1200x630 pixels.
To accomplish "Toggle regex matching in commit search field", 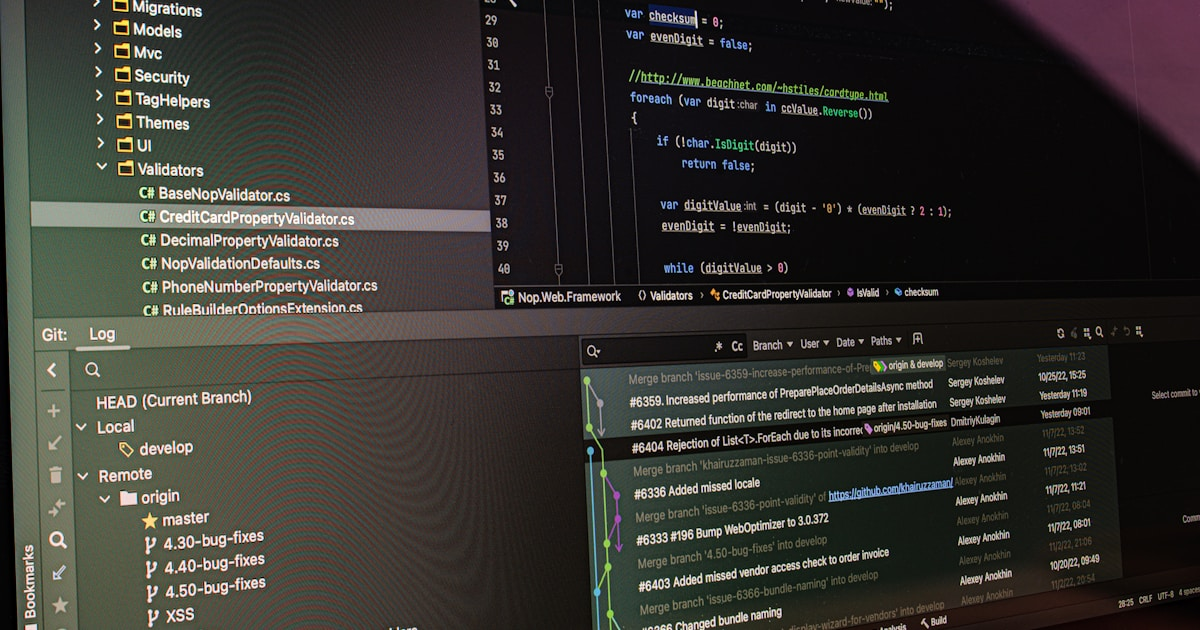I will point(719,347).
